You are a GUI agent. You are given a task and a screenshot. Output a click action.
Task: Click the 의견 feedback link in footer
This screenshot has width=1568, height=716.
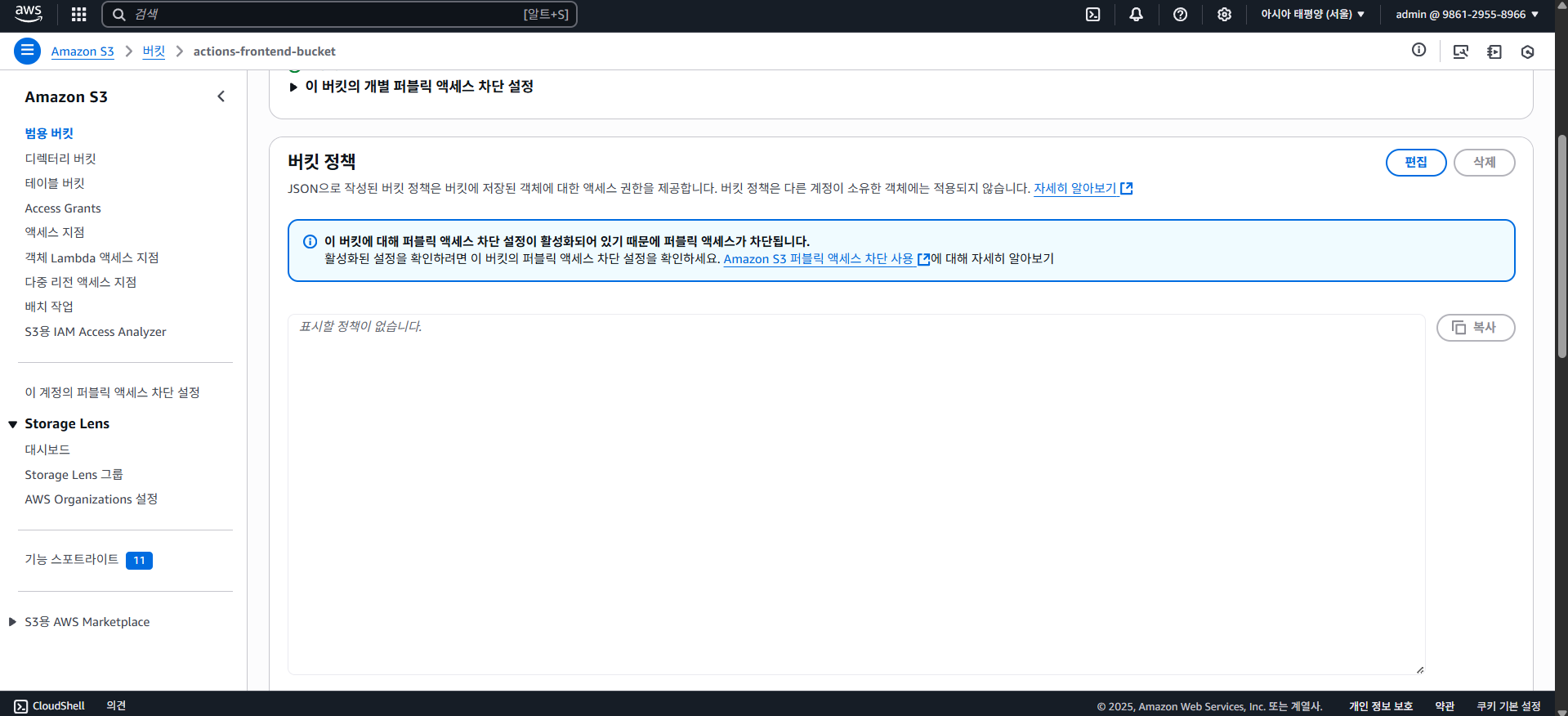[116, 706]
